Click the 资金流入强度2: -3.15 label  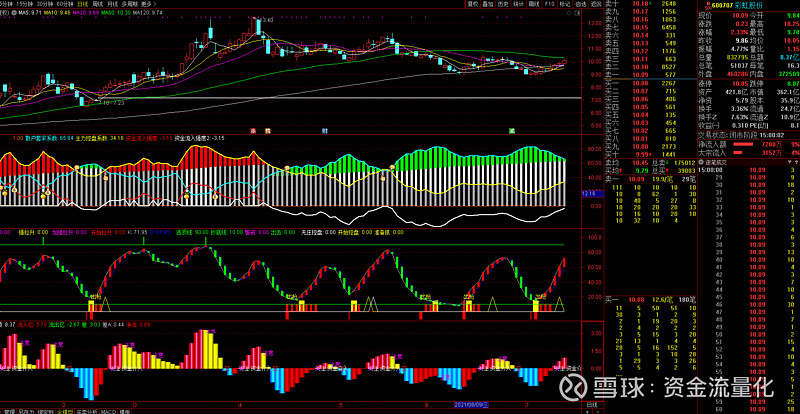pos(200,138)
